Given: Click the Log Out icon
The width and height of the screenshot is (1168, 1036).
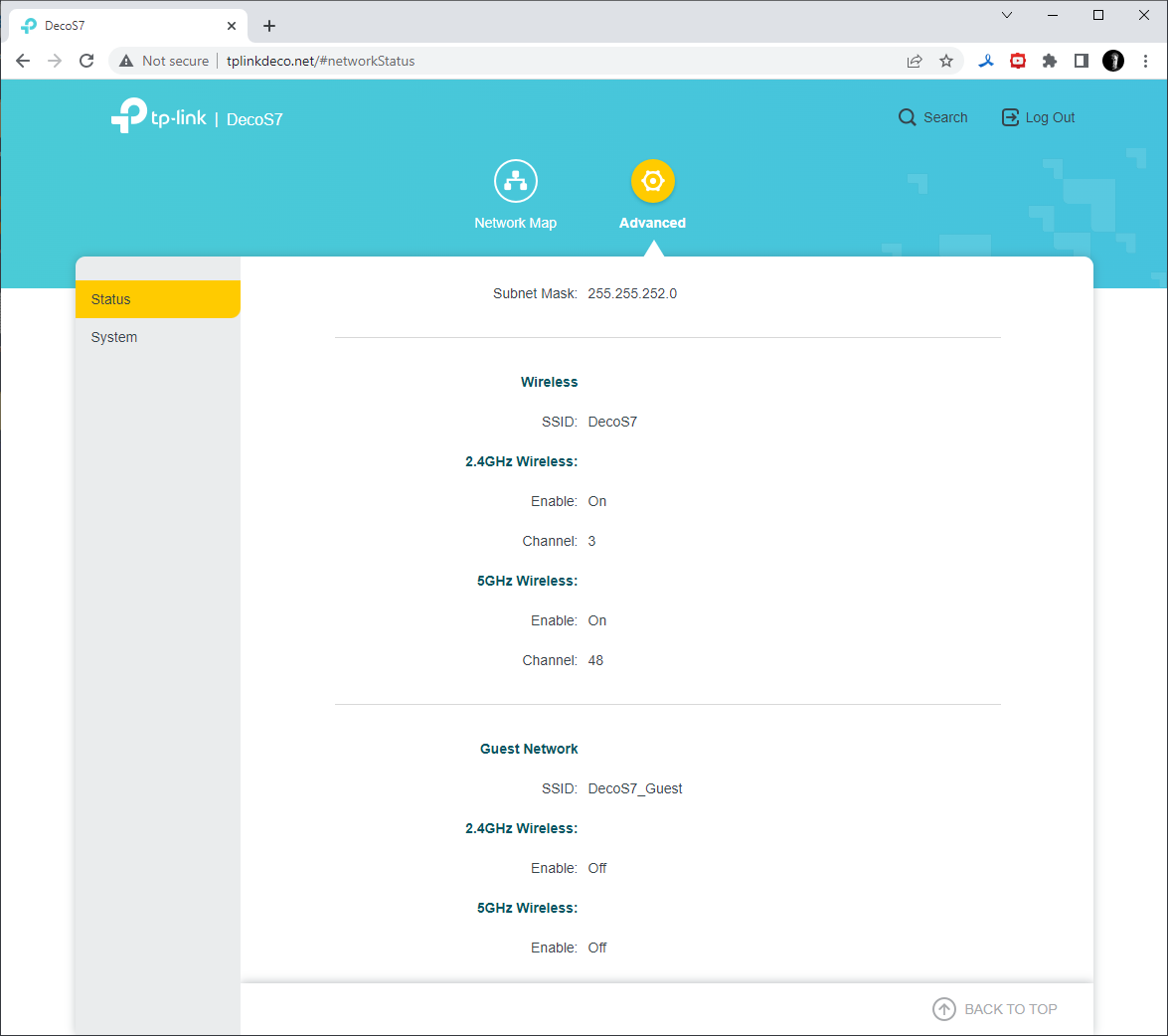Looking at the screenshot, I should click(x=1010, y=117).
